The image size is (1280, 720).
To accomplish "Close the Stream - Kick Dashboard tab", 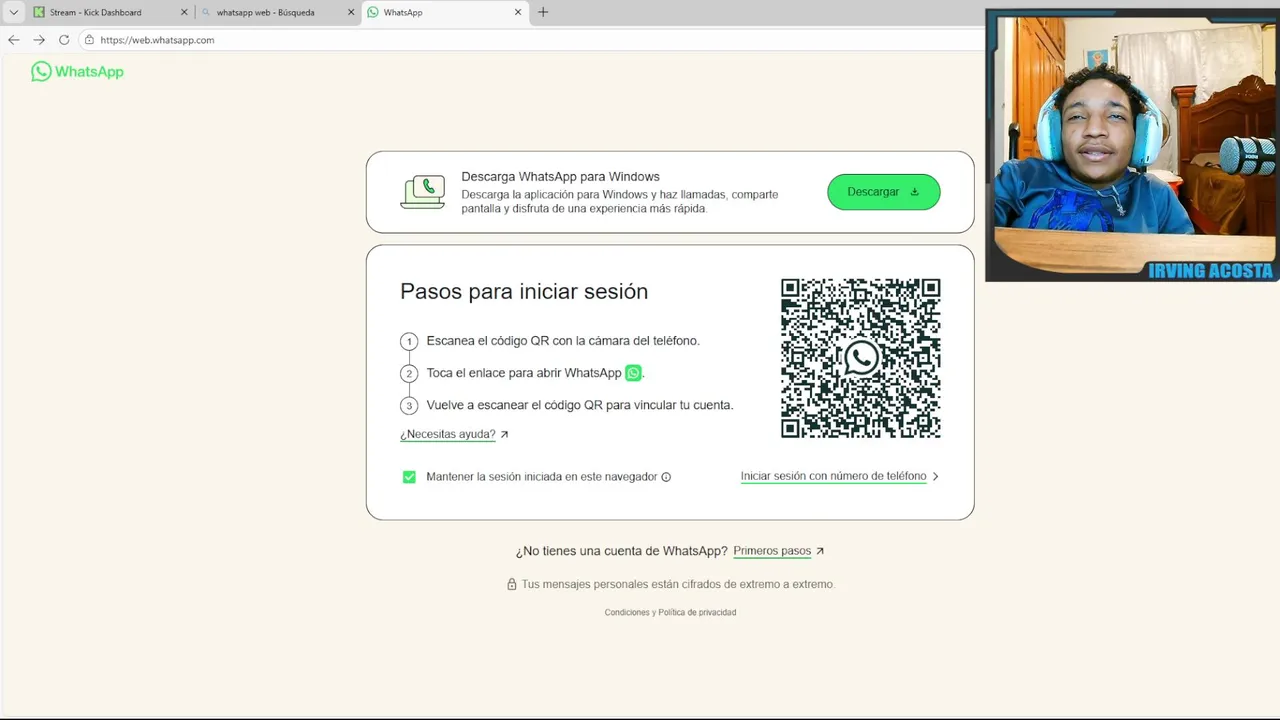I will click(x=184, y=12).
